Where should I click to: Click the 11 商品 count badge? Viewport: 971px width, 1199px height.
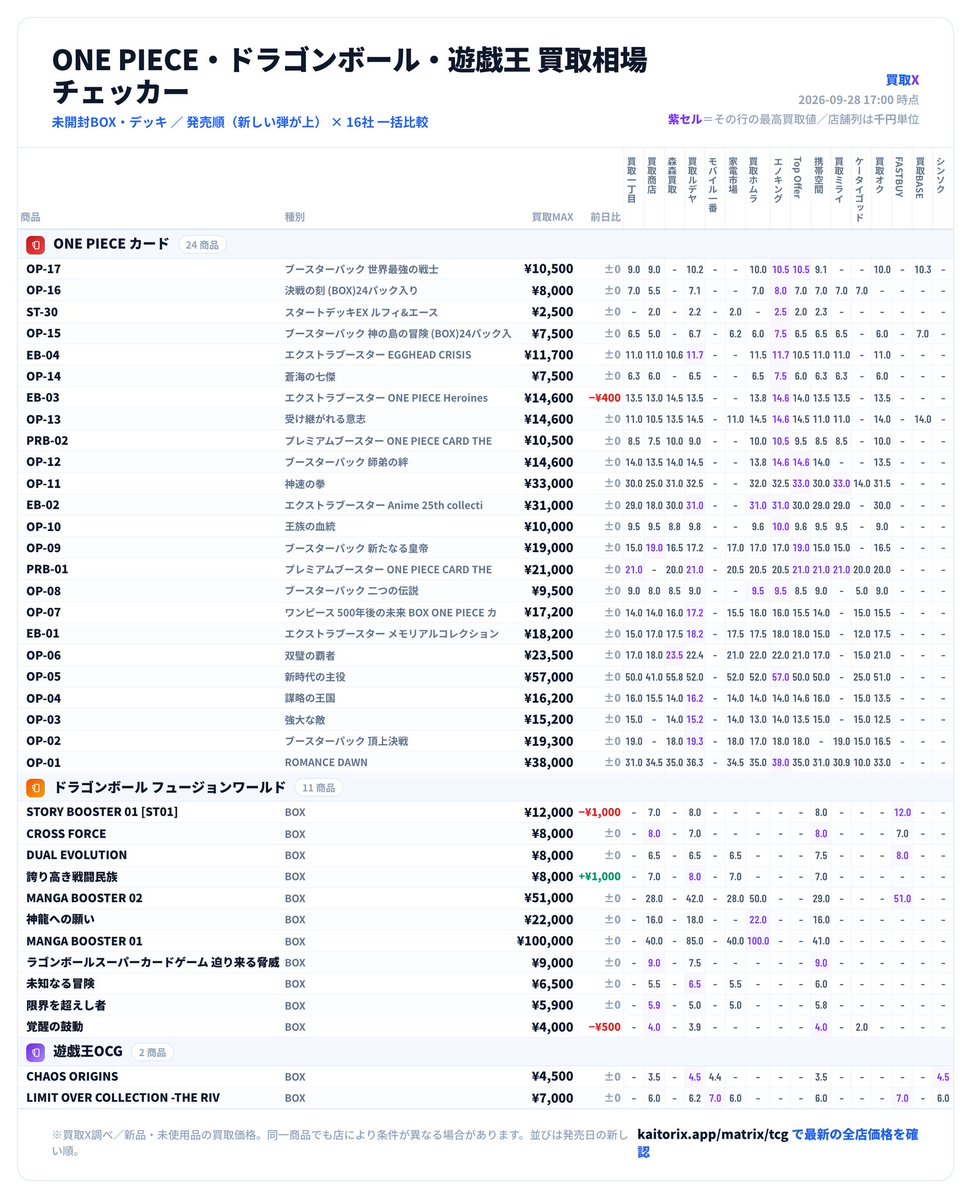click(x=318, y=788)
